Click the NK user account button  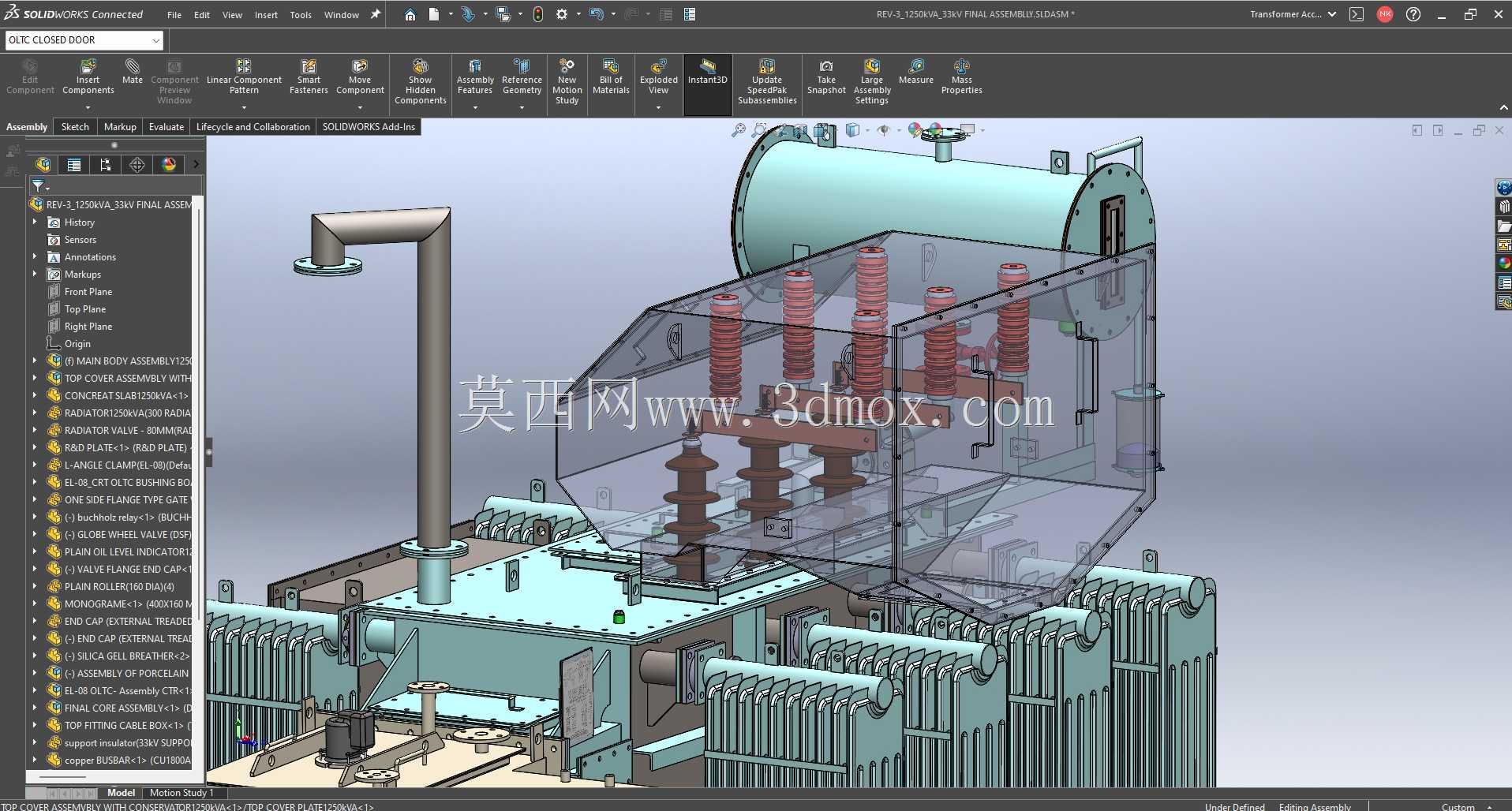click(1385, 14)
